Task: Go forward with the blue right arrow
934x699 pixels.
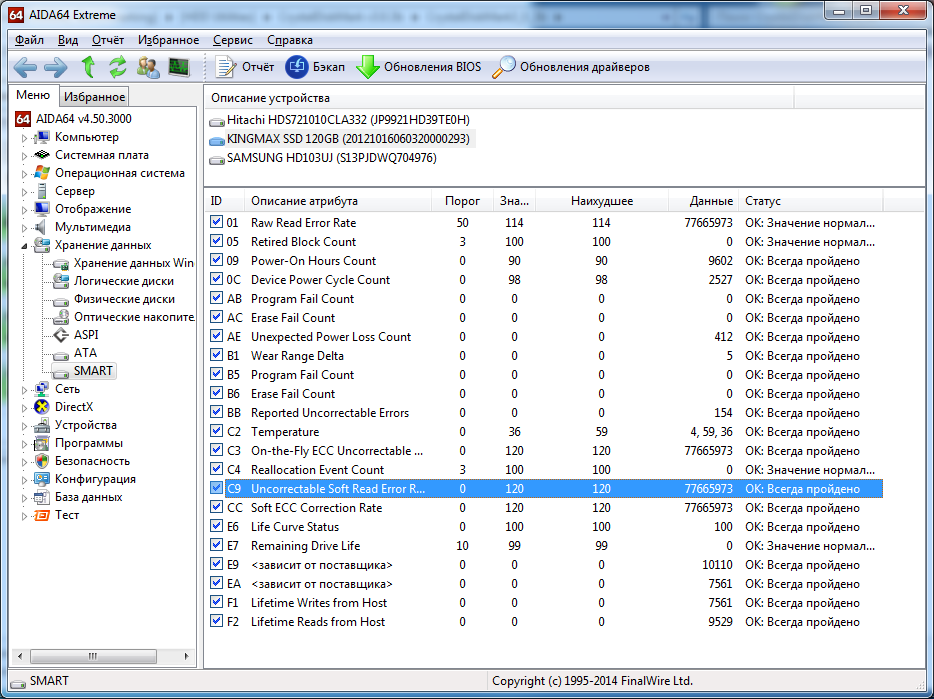Action: click(x=56, y=67)
